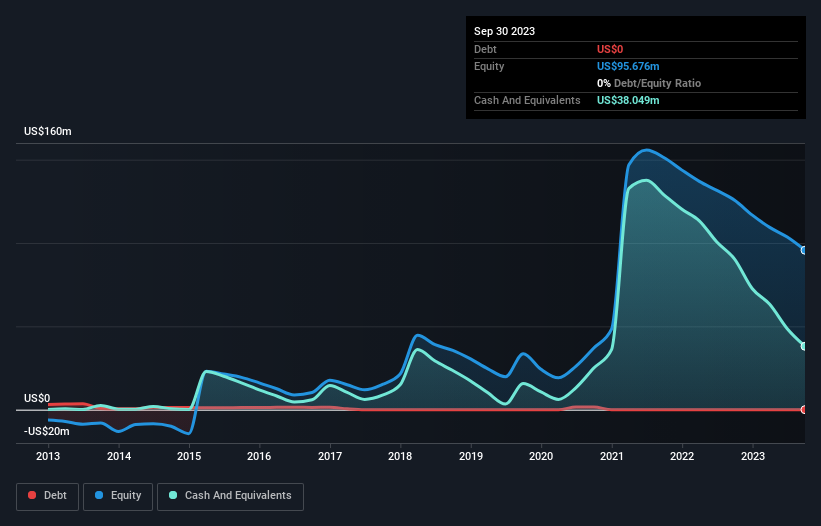Click the 2018 x-axis label

click(400, 456)
